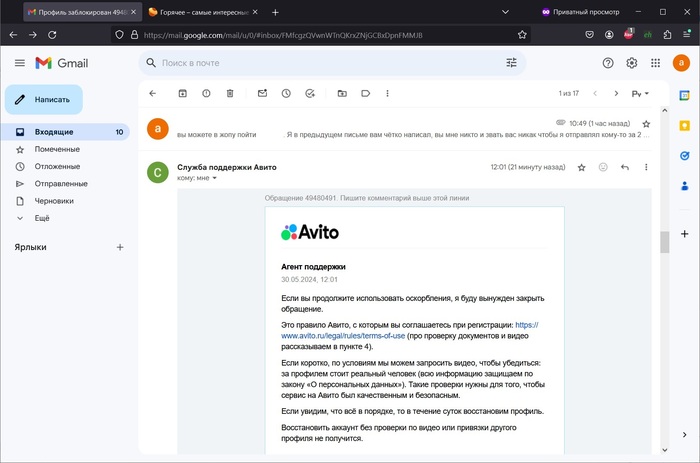Snooze the conversation with clock icon
700x463 pixels.
[x=286, y=93]
